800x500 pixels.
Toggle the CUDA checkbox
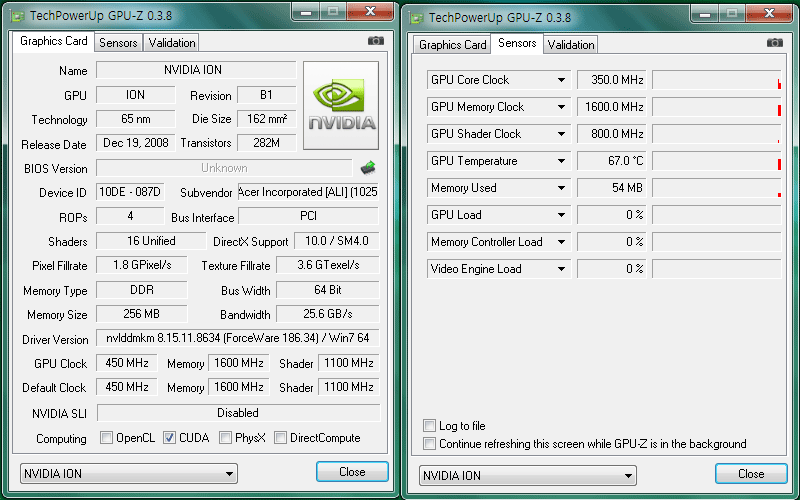point(169,438)
